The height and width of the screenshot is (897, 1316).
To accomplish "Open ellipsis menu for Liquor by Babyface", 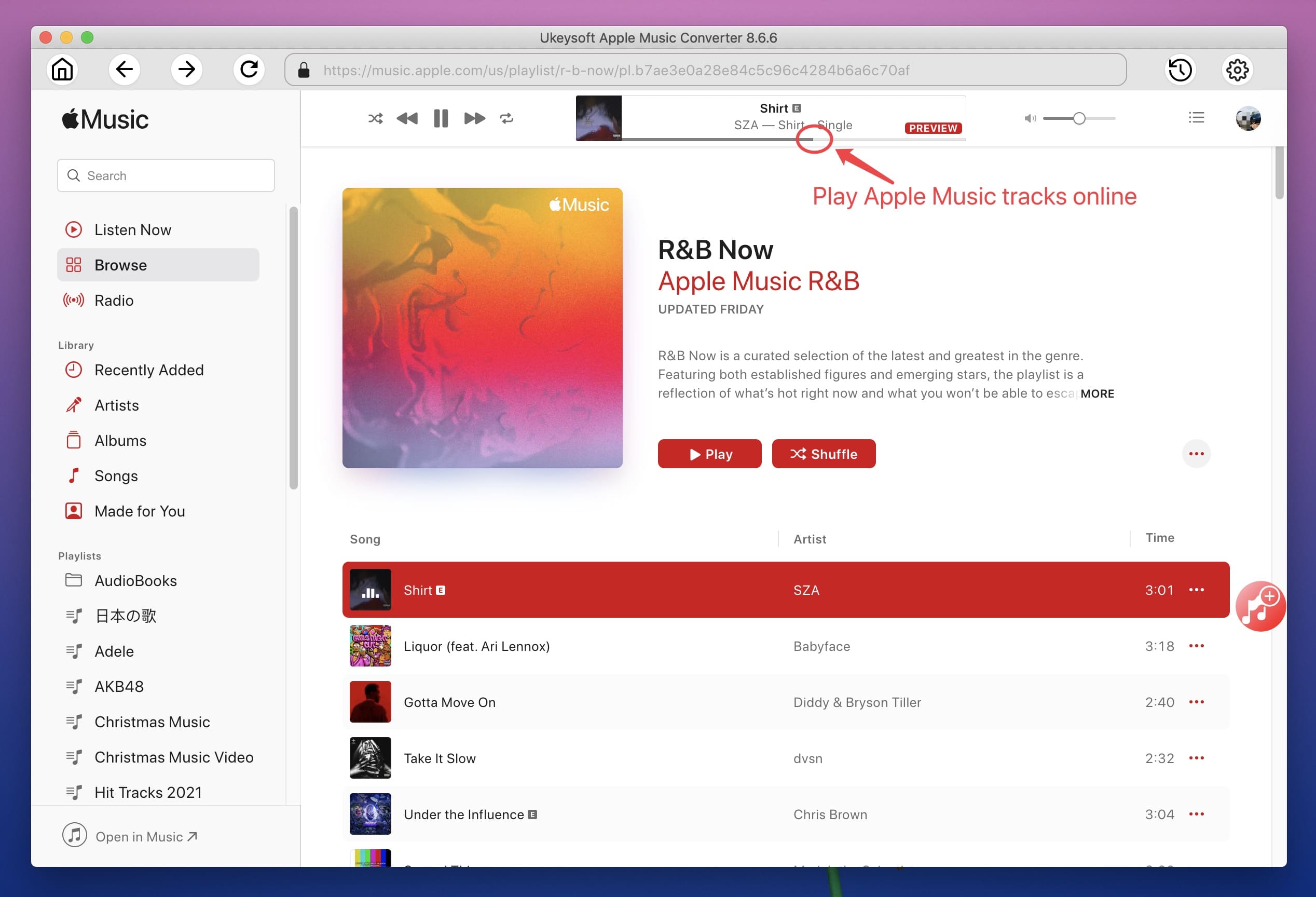I will [1197, 645].
